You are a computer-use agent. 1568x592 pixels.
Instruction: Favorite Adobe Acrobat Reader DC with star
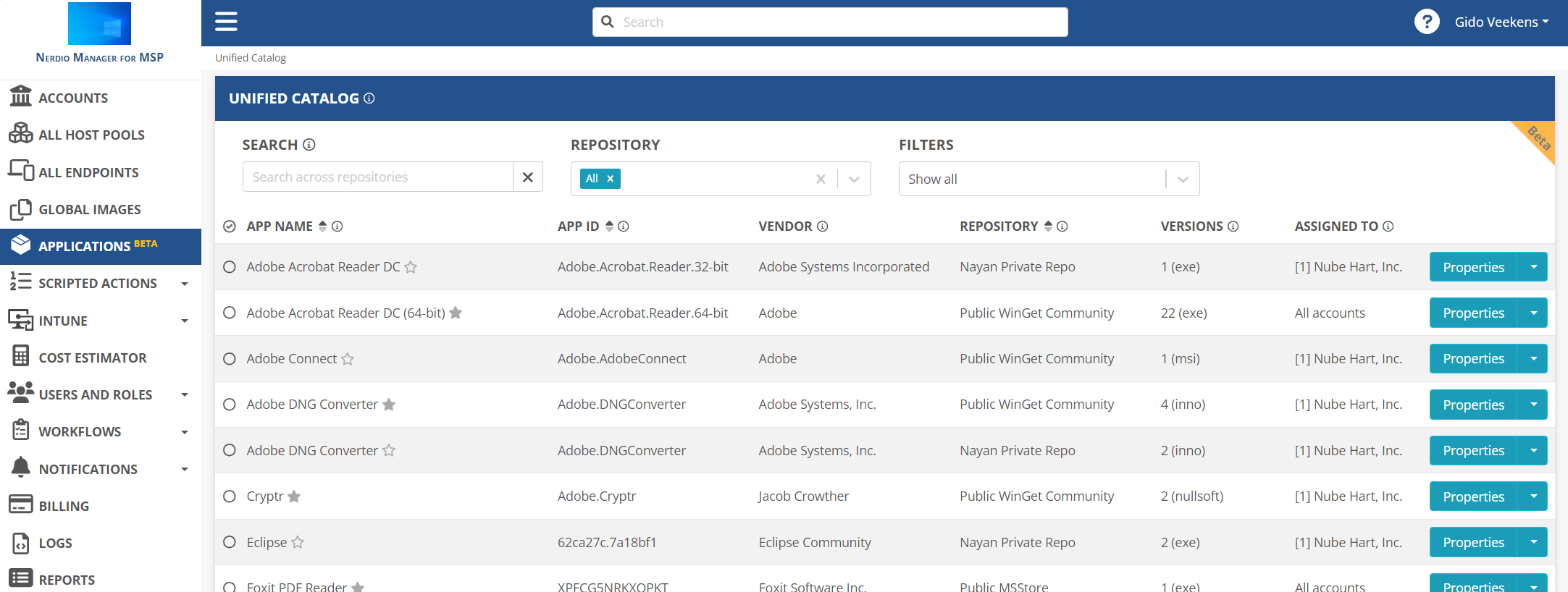pos(411,267)
